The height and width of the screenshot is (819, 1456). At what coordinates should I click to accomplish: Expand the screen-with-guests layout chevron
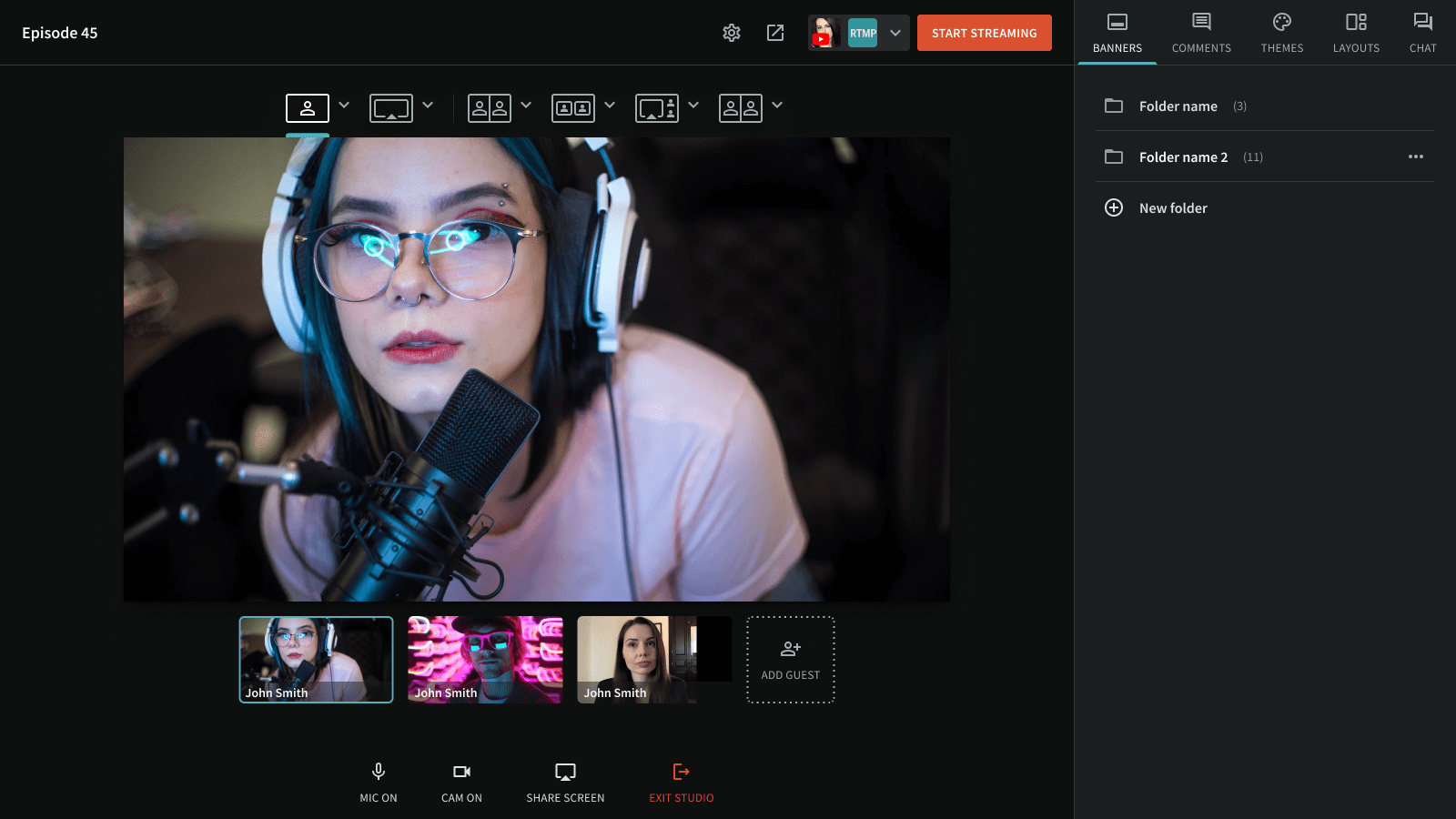(x=693, y=105)
